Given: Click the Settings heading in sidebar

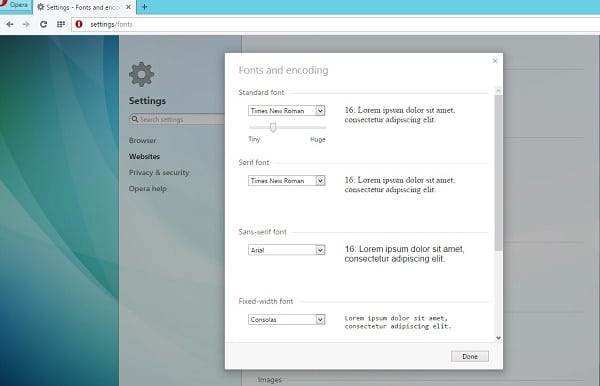Looking at the screenshot, I should coord(147,101).
